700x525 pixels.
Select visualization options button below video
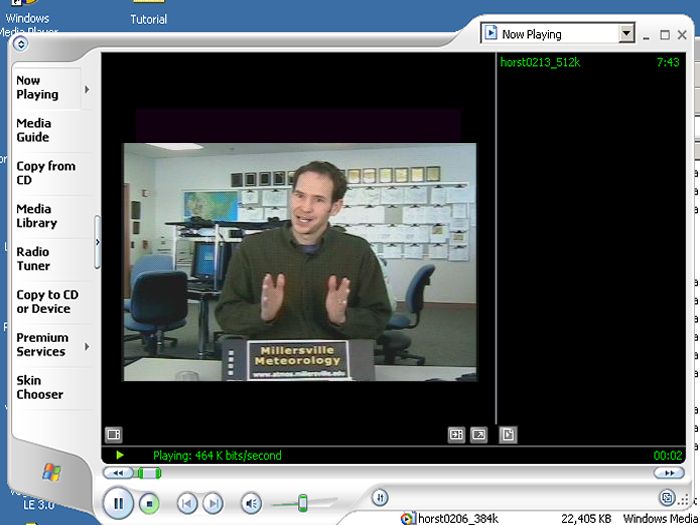tap(113, 434)
